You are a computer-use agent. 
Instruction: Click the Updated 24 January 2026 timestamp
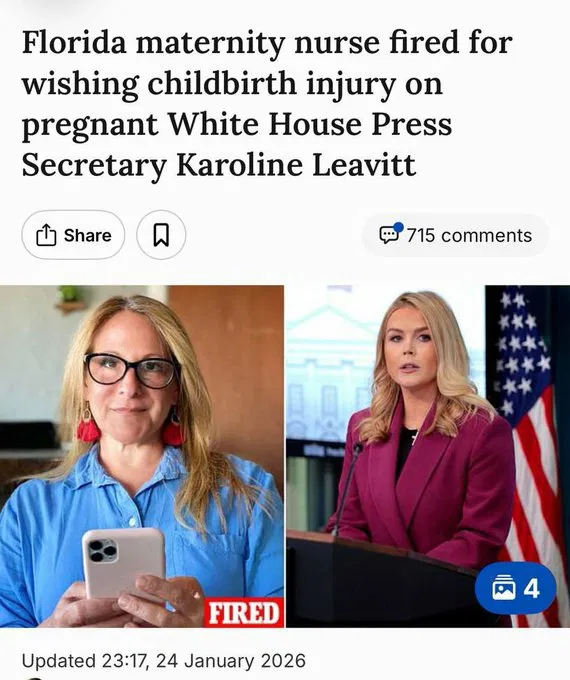click(164, 661)
